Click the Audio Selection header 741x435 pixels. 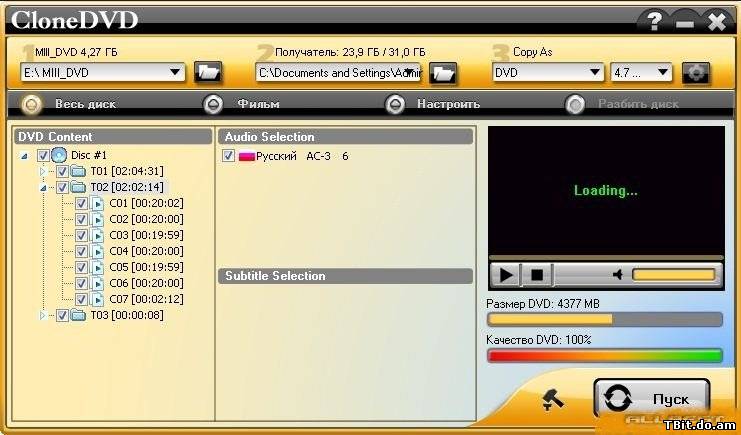[x=345, y=137]
